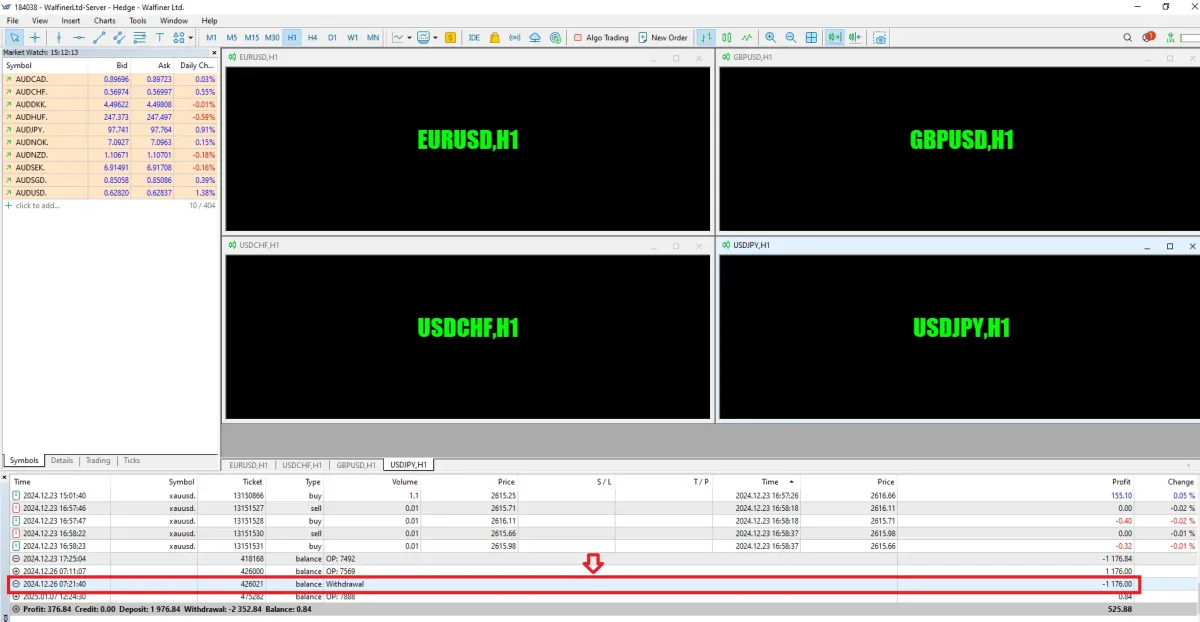Open the Market shopping bag icon
The image size is (1200, 622).
[x=494, y=37]
